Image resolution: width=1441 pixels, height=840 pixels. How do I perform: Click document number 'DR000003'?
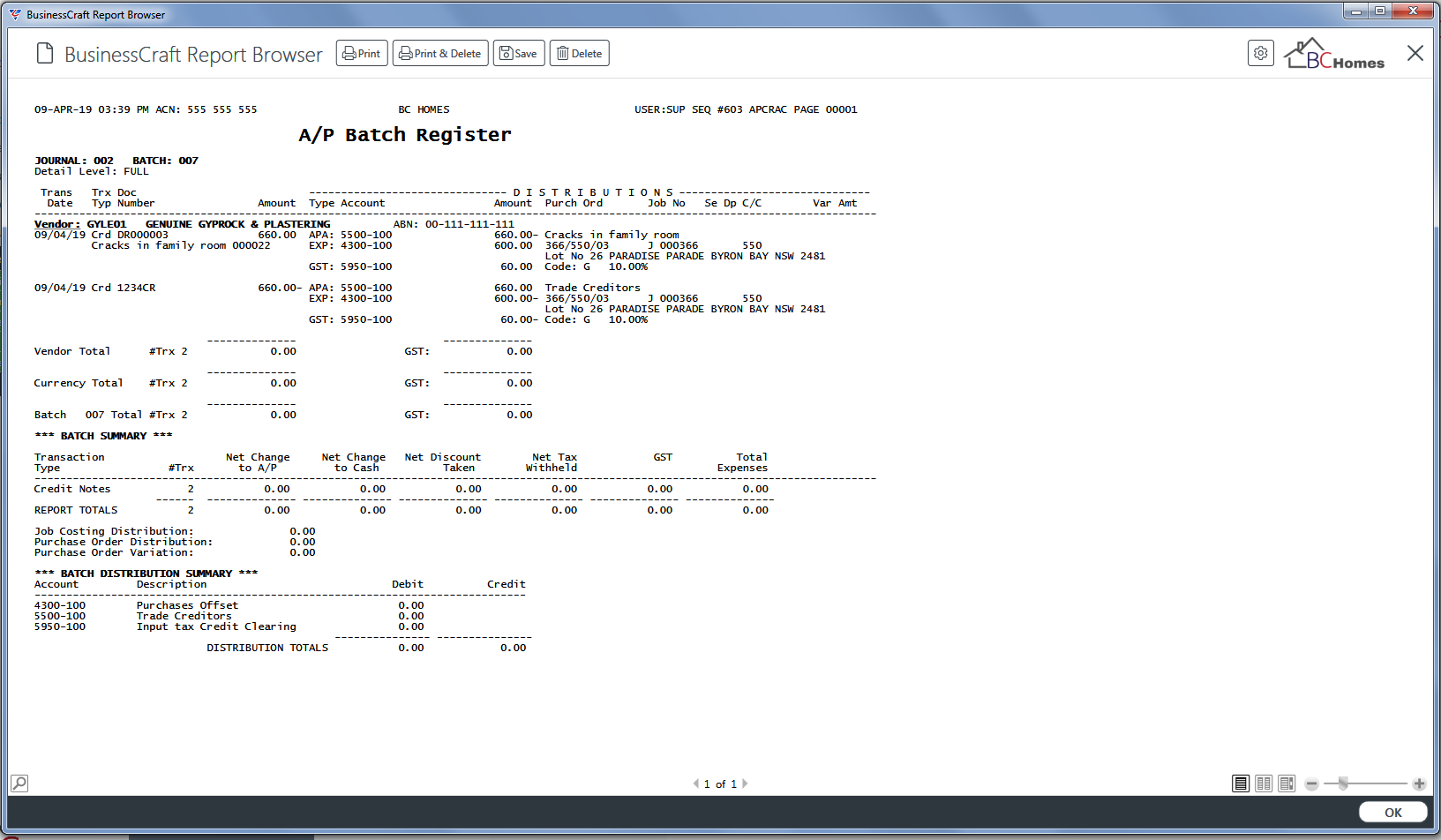pyautogui.click(x=143, y=235)
